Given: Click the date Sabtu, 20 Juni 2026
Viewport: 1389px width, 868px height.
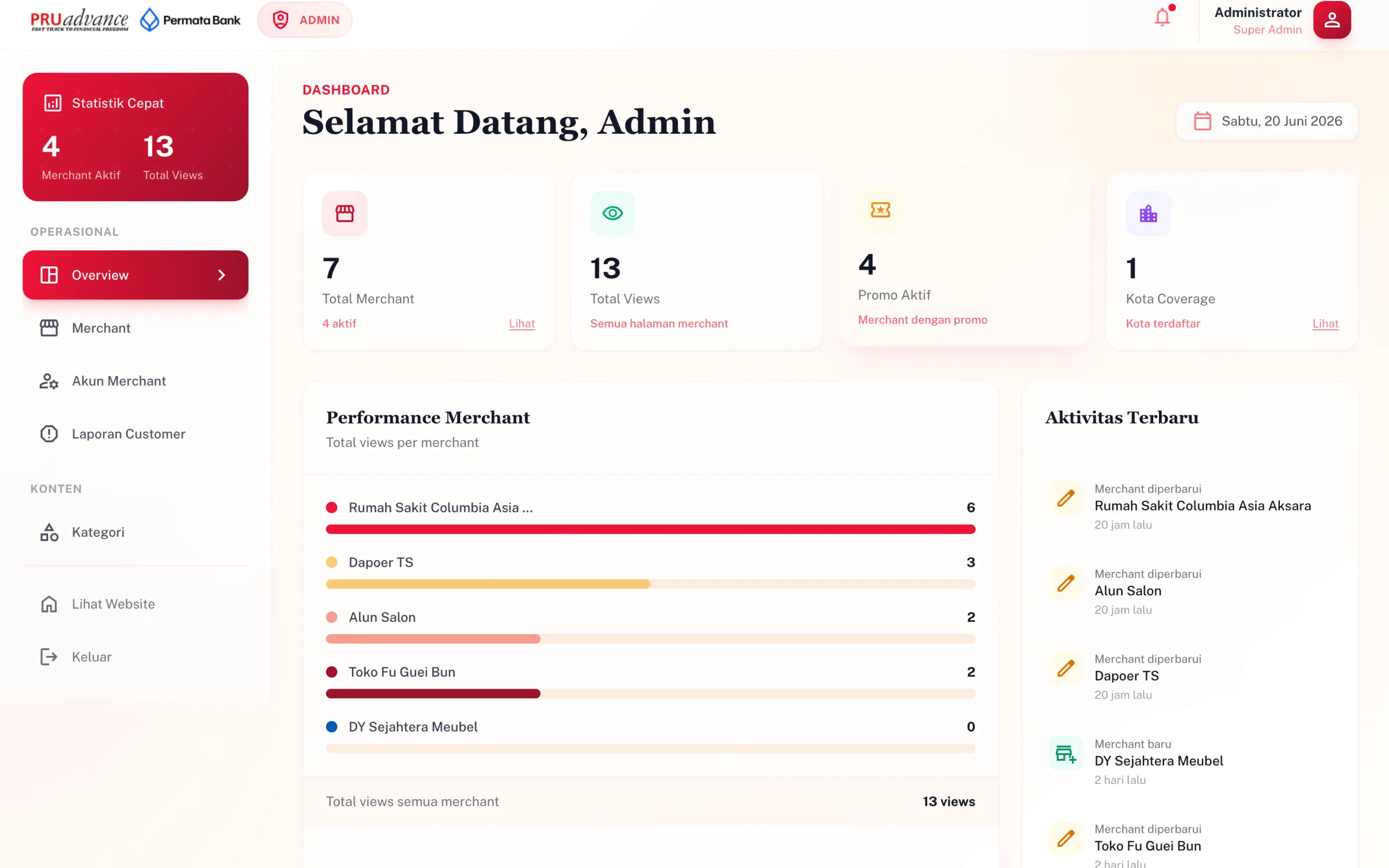Looking at the screenshot, I should tap(1282, 121).
